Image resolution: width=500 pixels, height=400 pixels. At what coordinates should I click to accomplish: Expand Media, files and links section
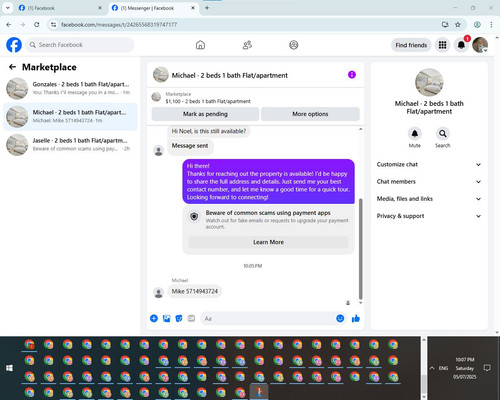pyautogui.click(x=429, y=199)
